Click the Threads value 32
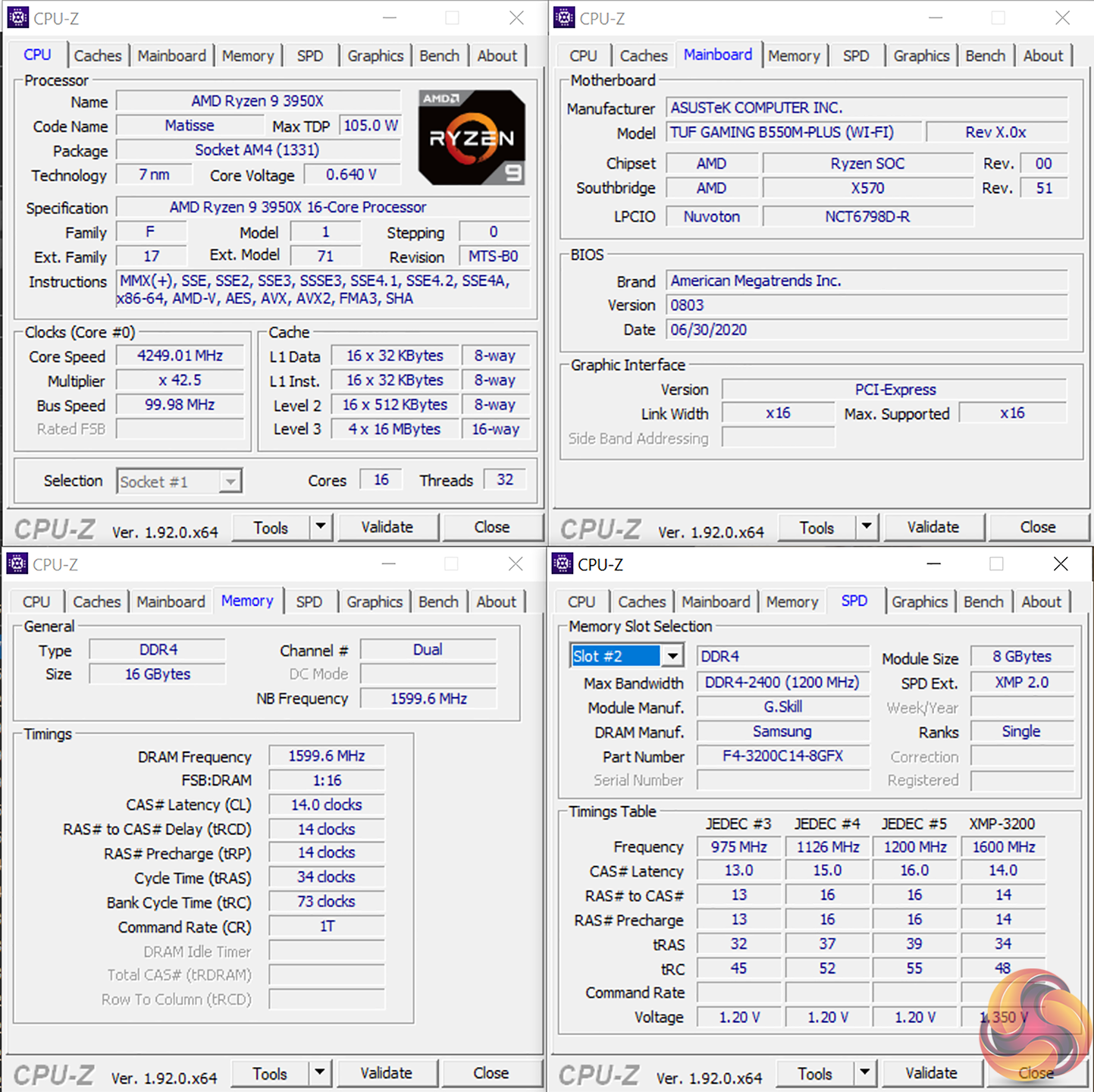The height and width of the screenshot is (1092, 1094). click(x=505, y=479)
